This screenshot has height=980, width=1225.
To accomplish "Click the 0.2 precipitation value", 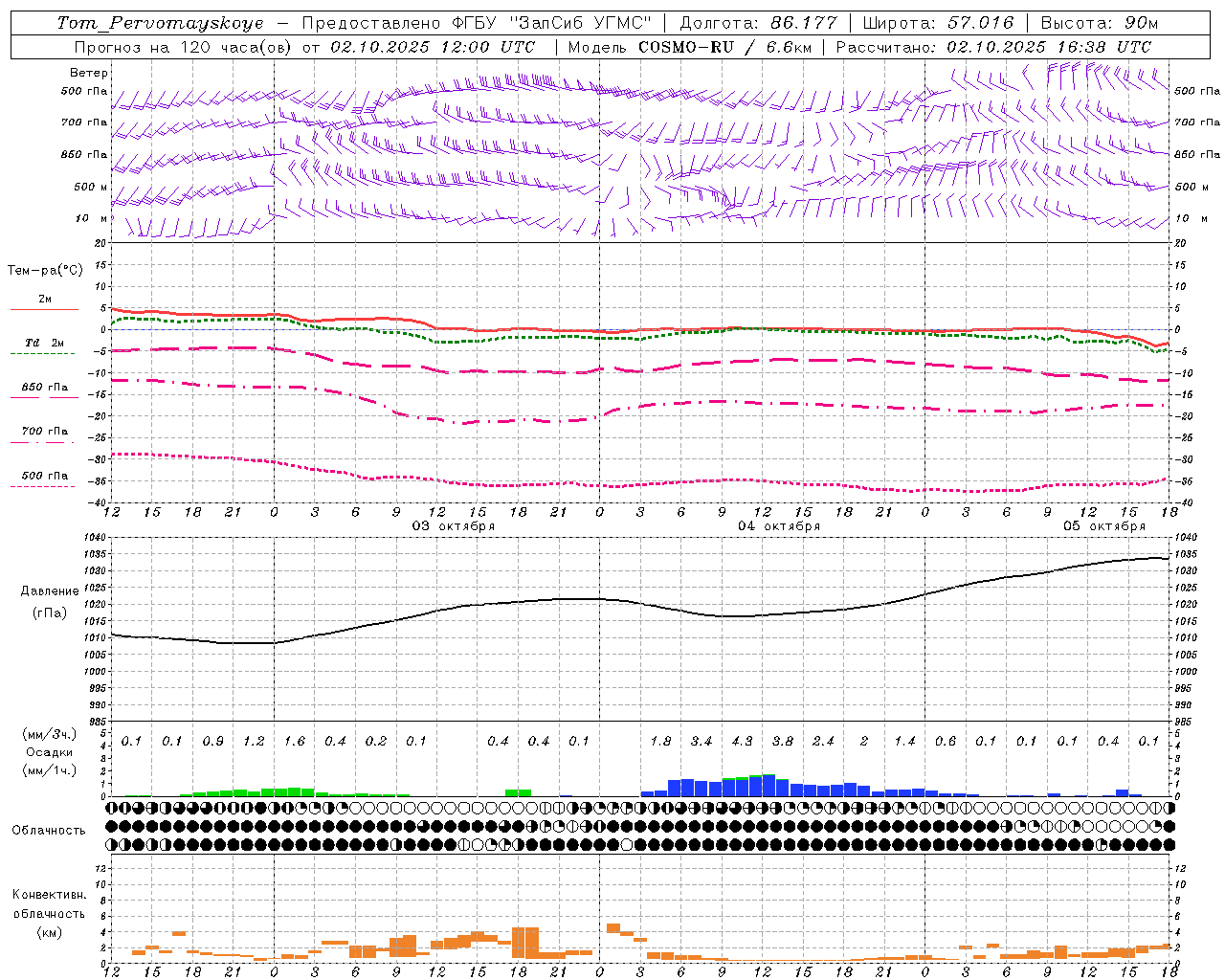I will (x=376, y=742).
